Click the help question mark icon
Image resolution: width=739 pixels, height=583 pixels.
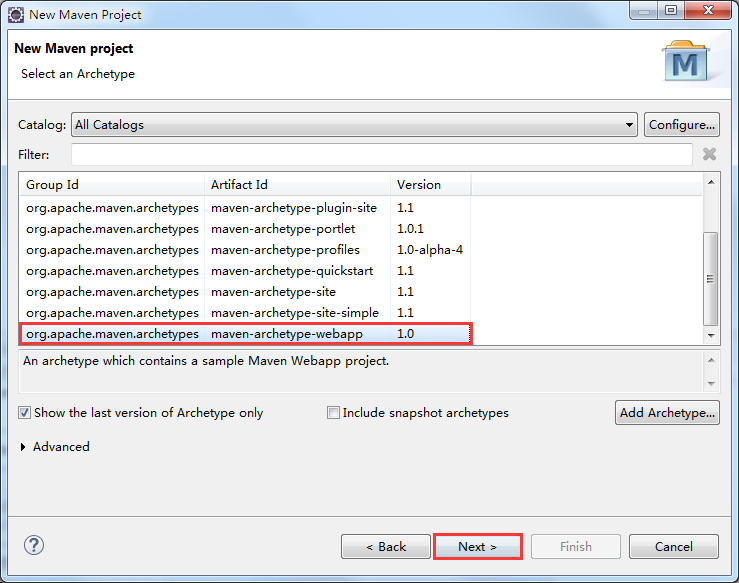click(x=34, y=545)
